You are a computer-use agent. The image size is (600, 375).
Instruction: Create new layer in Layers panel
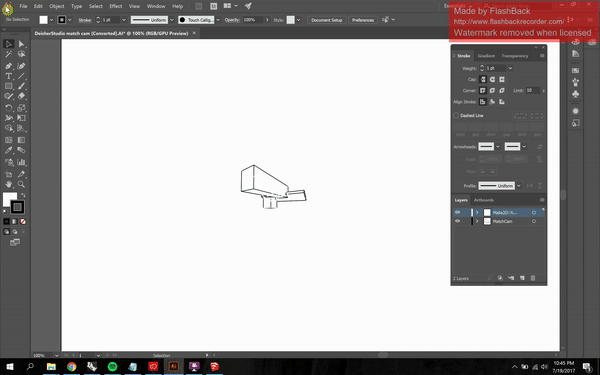pyautogui.click(x=522, y=278)
